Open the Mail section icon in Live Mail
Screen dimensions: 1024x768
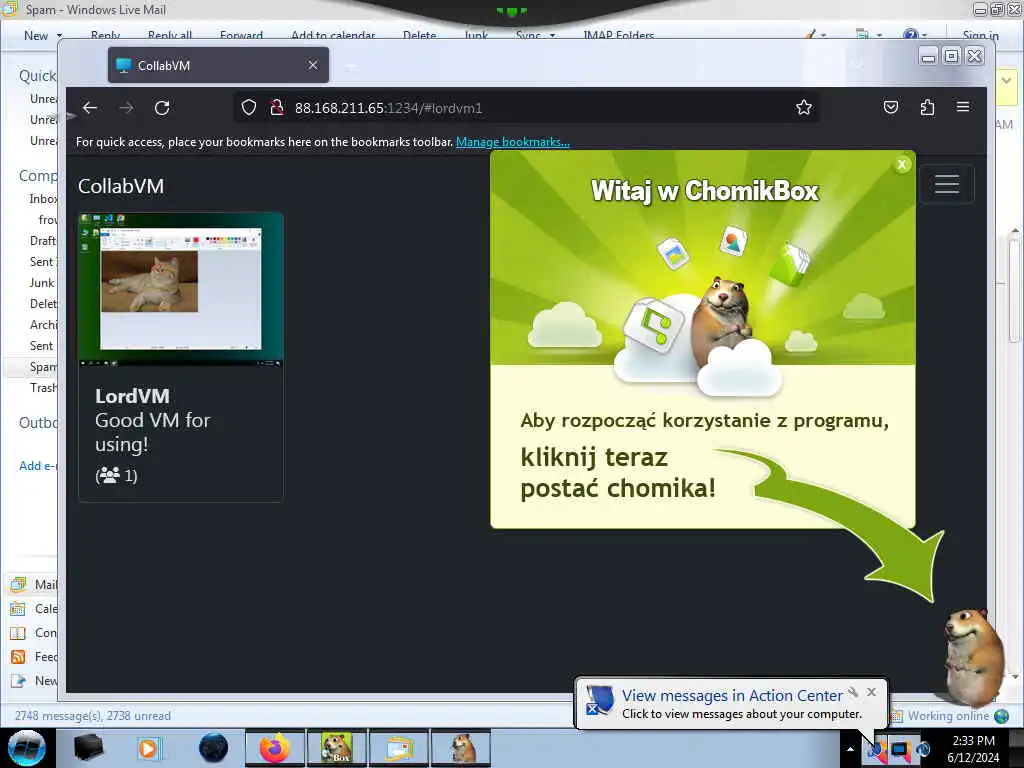point(18,584)
